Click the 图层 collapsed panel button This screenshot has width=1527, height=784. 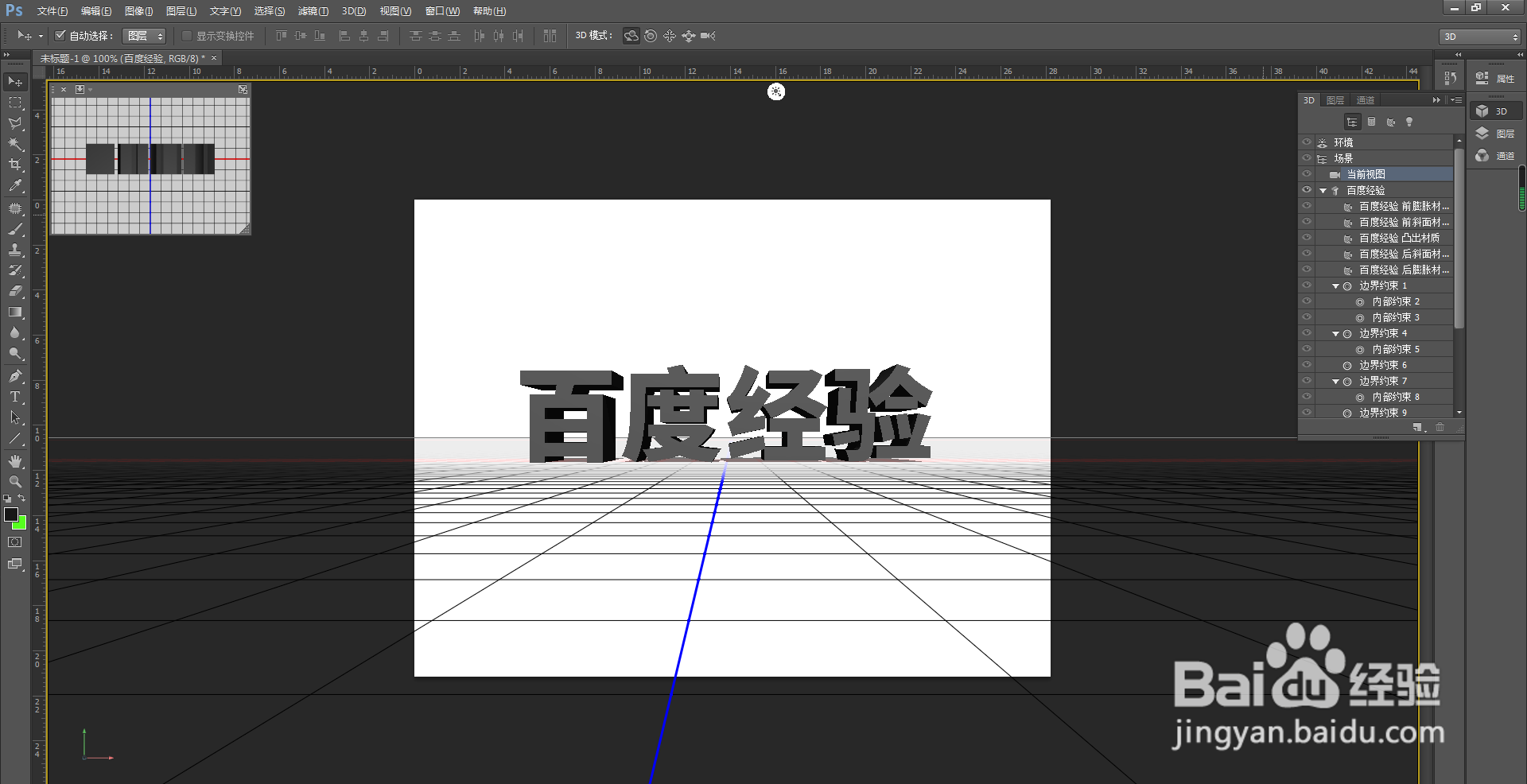[1495, 134]
